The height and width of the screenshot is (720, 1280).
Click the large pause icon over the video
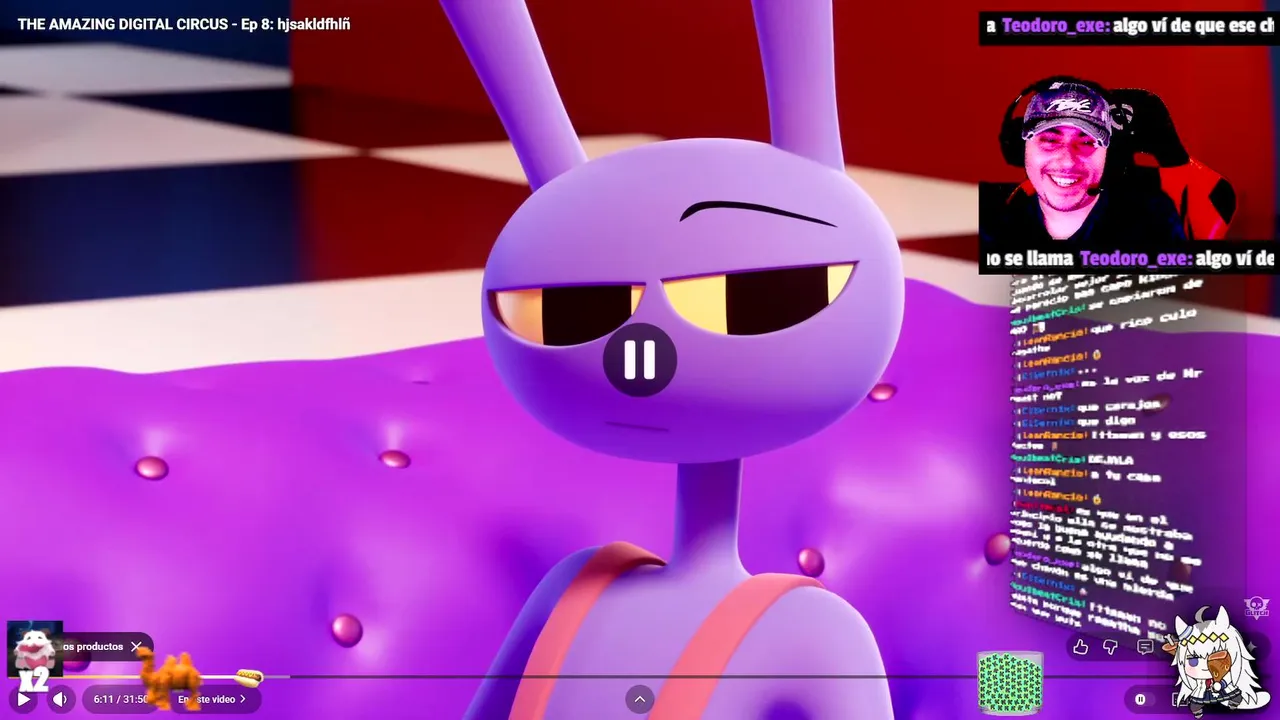click(x=640, y=360)
